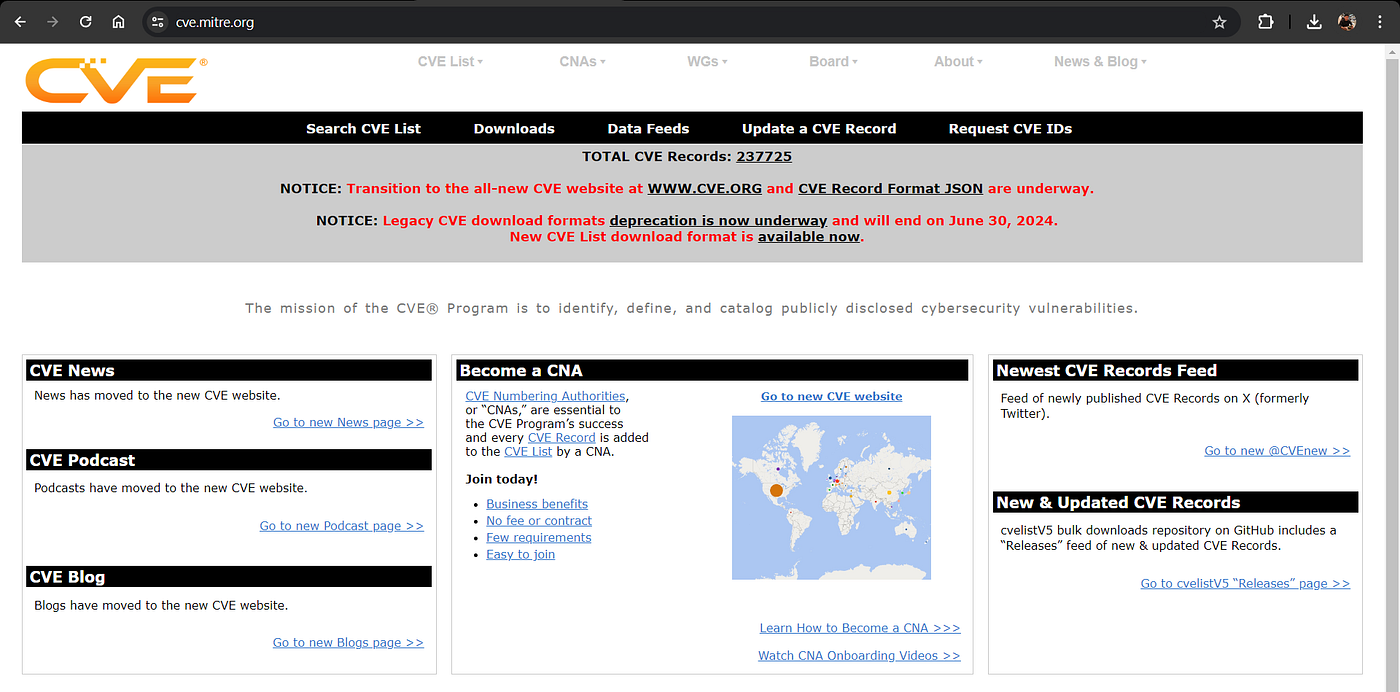
Task: Go to cvelistV5 Releases page link
Action: pyautogui.click(x=1245, y=583)
